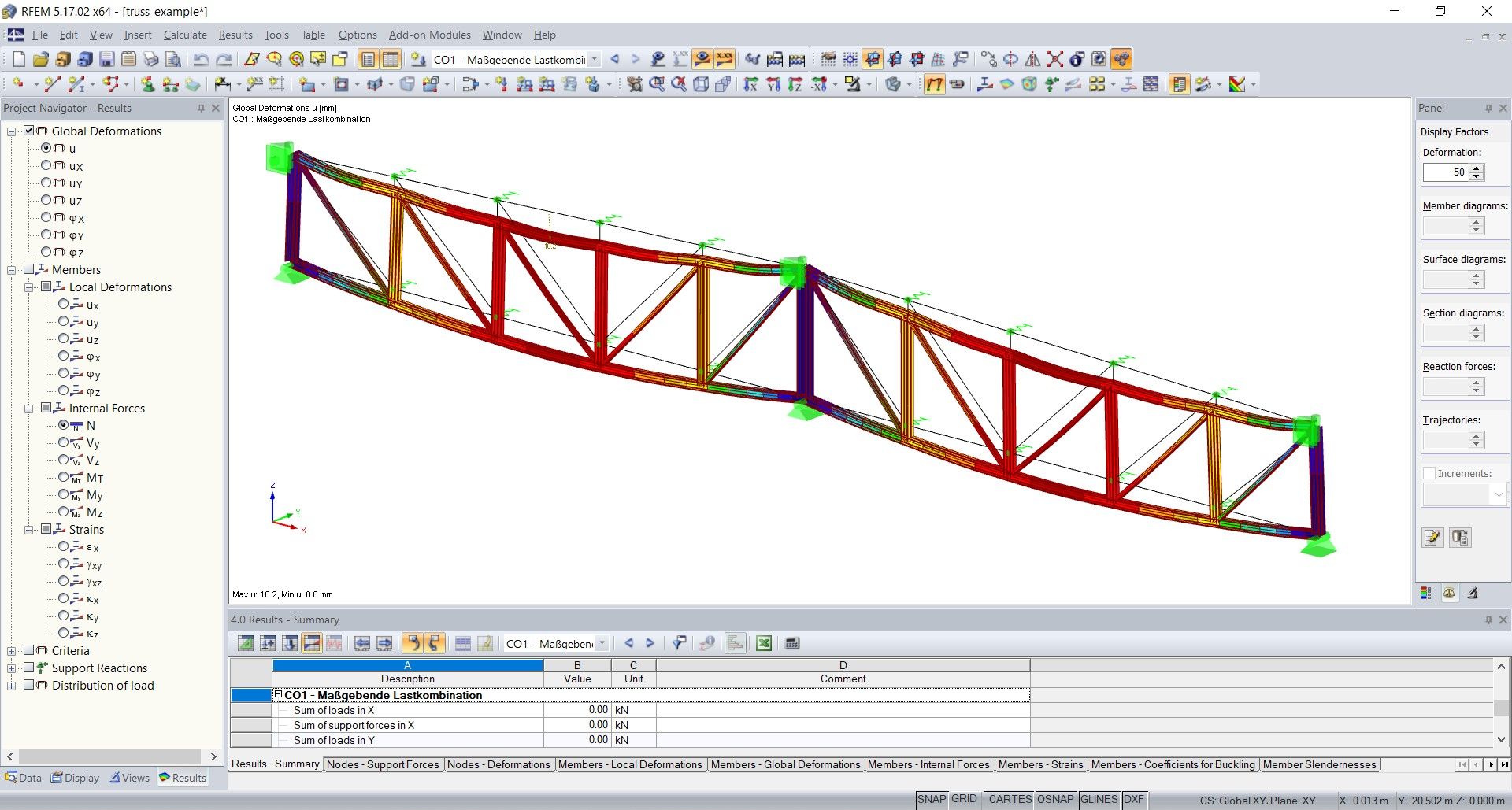This screenshot has height=810, width=1512.
Task: Open the calculator icon in results toolbar
Action: pos(793,643)
